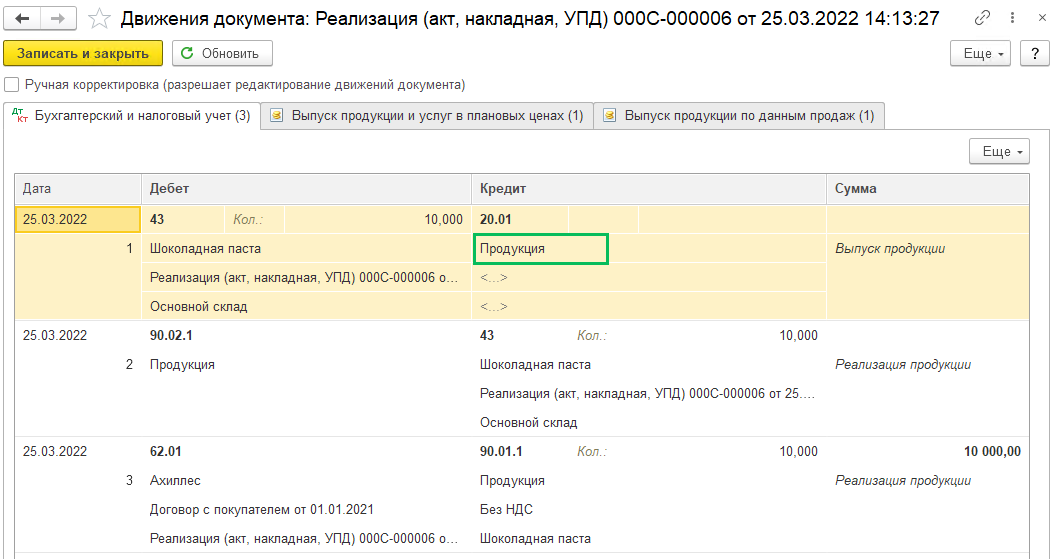This screenshot has width=1055, height=559.
Task: Open help with the question mark button
Action: pos(1035,54)
